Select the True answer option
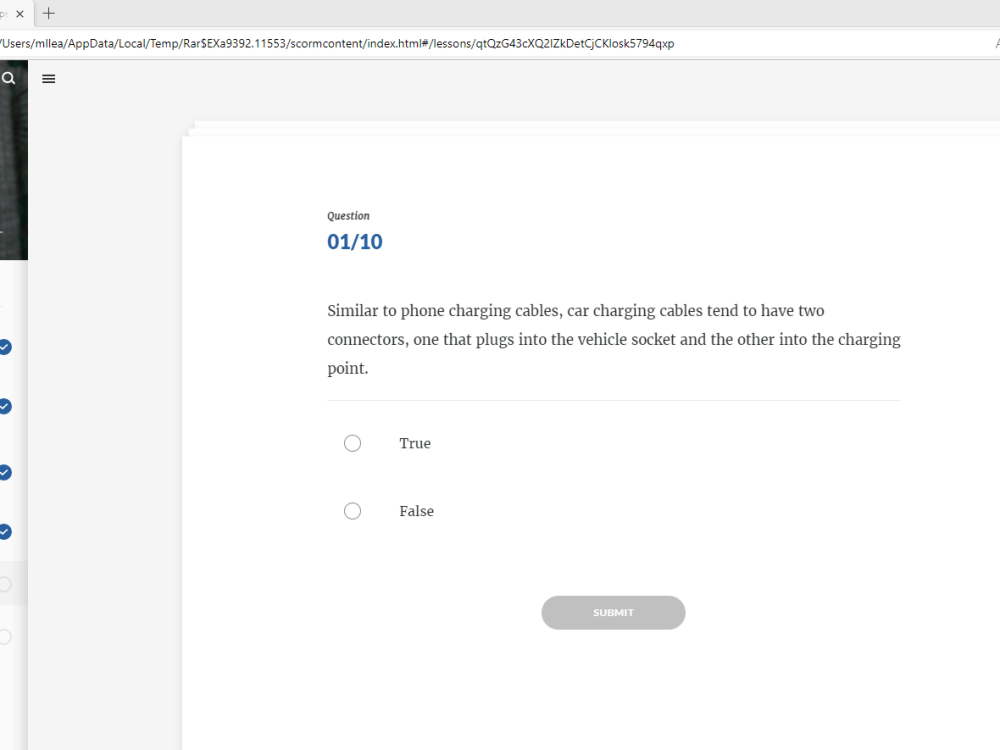Viewport: 1000px width, 750px height. pyautogui.click(x=352, y=443)
